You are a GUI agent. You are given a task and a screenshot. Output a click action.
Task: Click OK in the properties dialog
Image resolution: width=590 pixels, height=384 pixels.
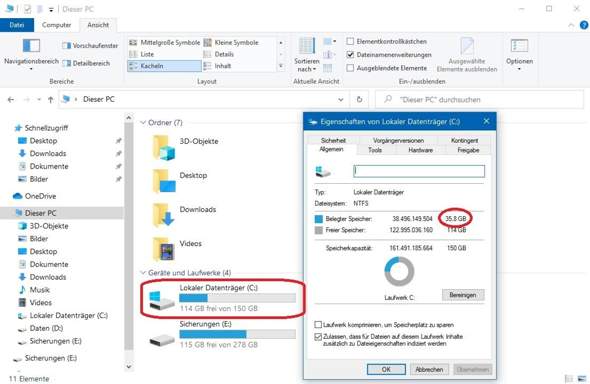(386, 369)
